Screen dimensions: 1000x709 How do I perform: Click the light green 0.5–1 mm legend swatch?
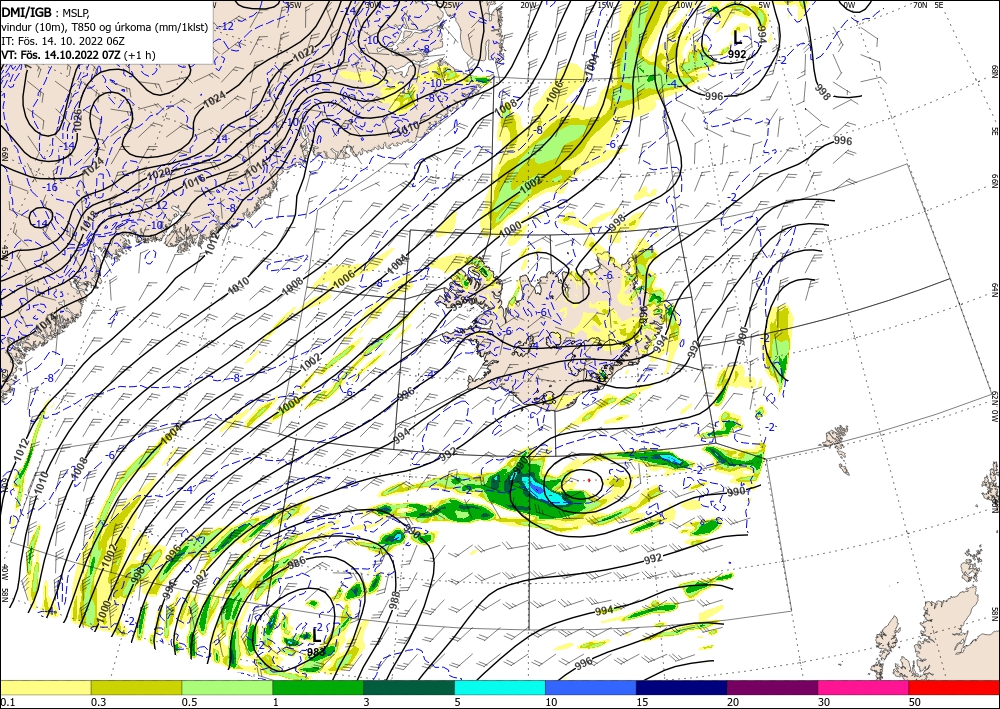(x=227, y=687)
